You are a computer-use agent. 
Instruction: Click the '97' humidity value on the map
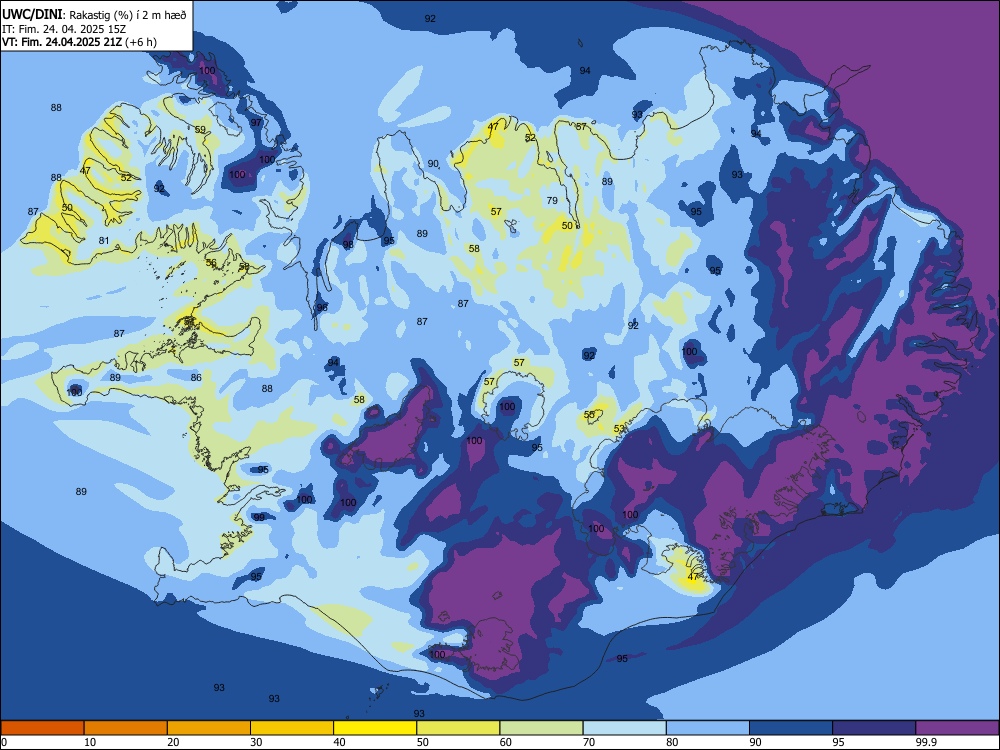[x=256, y=122]
